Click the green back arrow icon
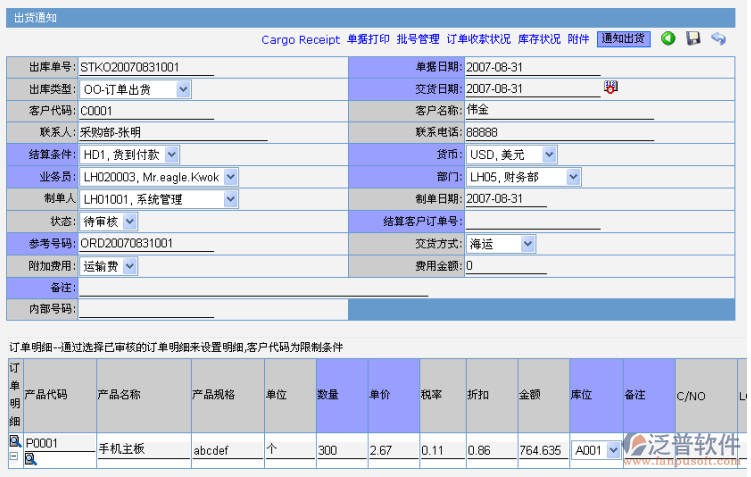 668,39
